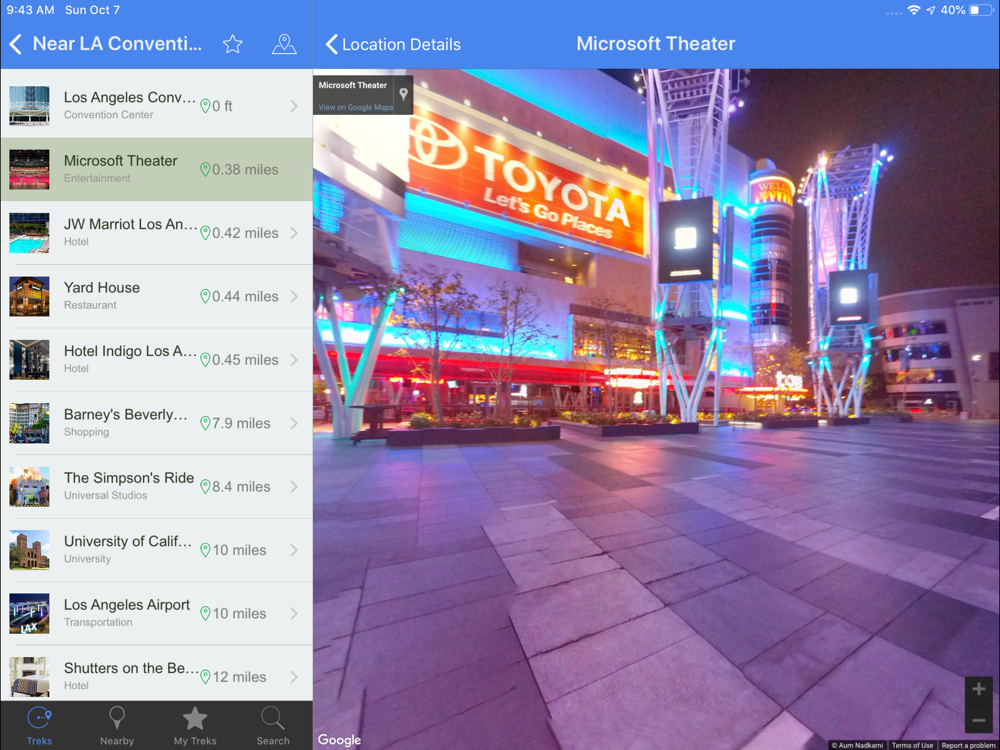Switch to the My Treks tab
The image size is (1000, 750).
tap(195, 726)
